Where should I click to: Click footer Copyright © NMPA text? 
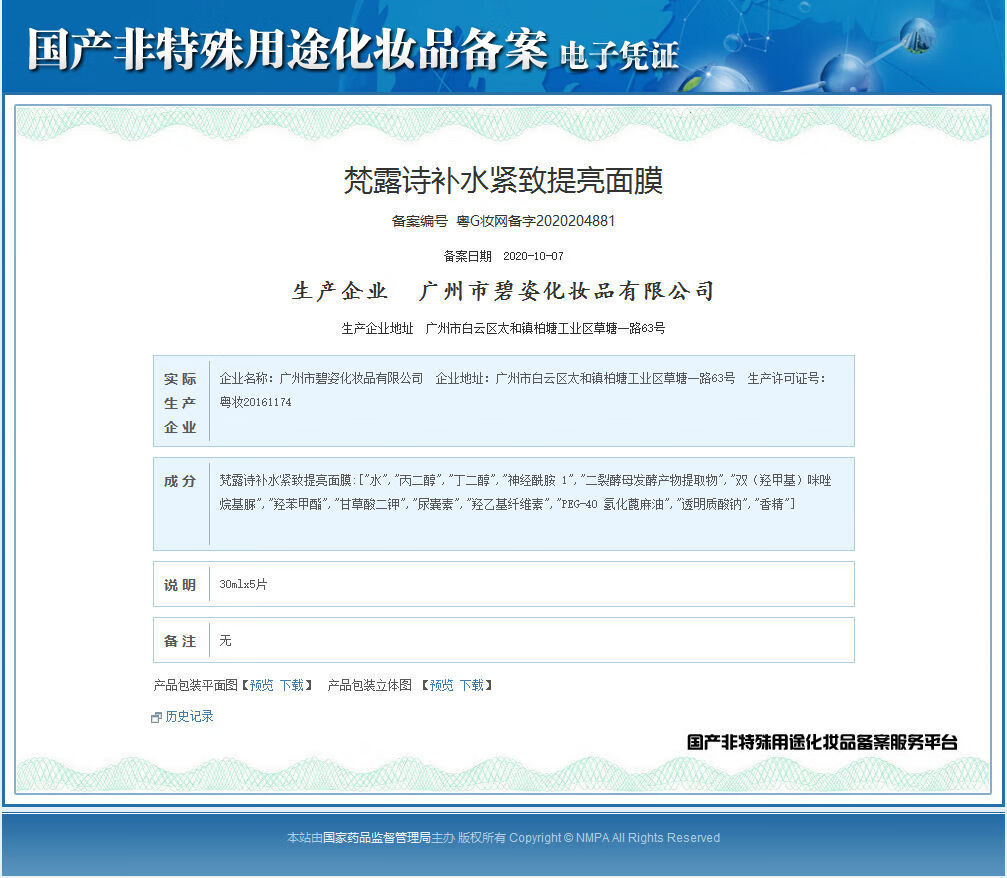click(615, 838)
